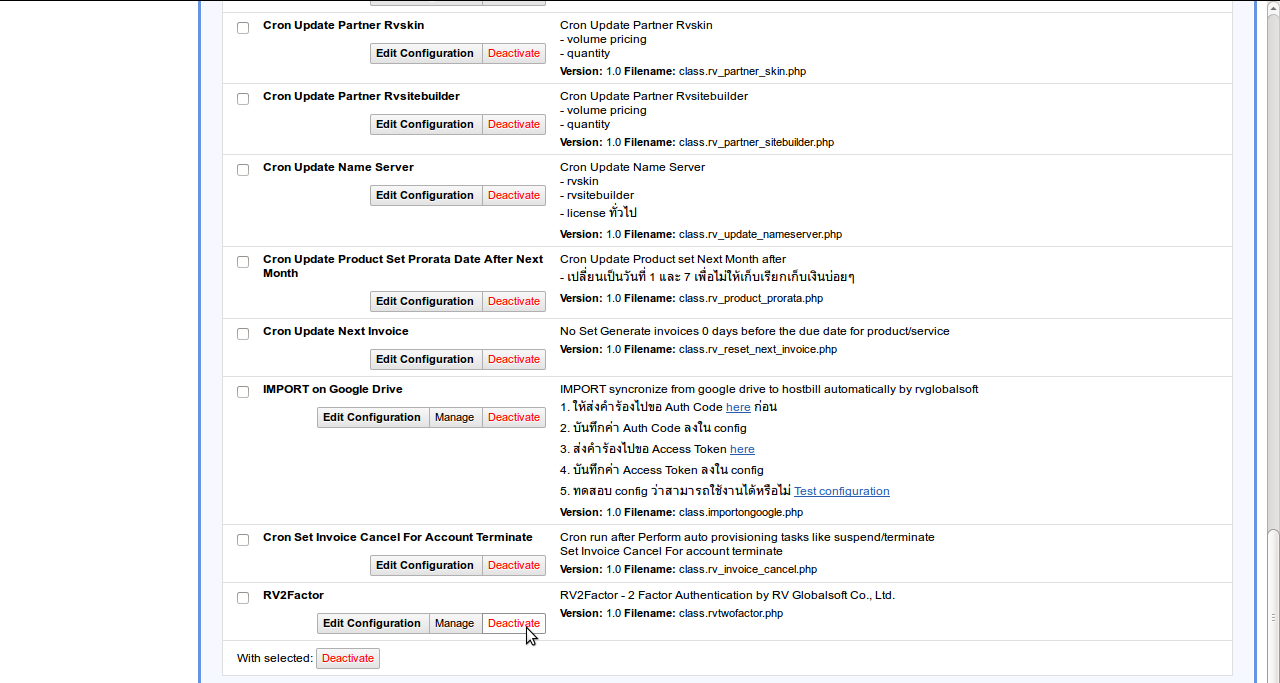Select filename class.rv_partner_sitebuilder.php text
The width and height of the screenshot is (1280, 683).
(x=756, y=143)
